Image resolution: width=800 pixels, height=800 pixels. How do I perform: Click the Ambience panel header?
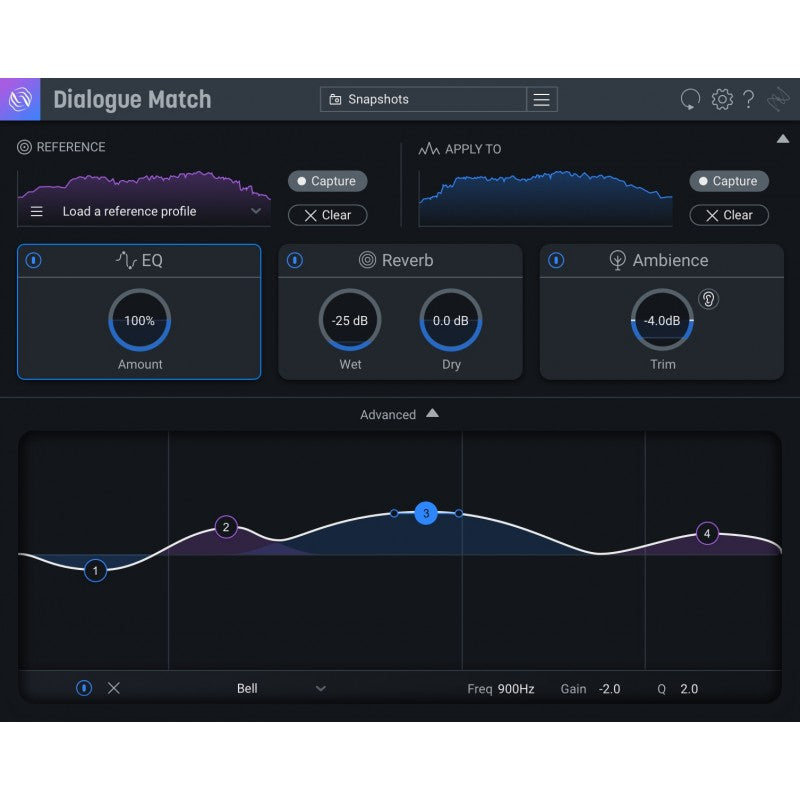tap(662, 260)
